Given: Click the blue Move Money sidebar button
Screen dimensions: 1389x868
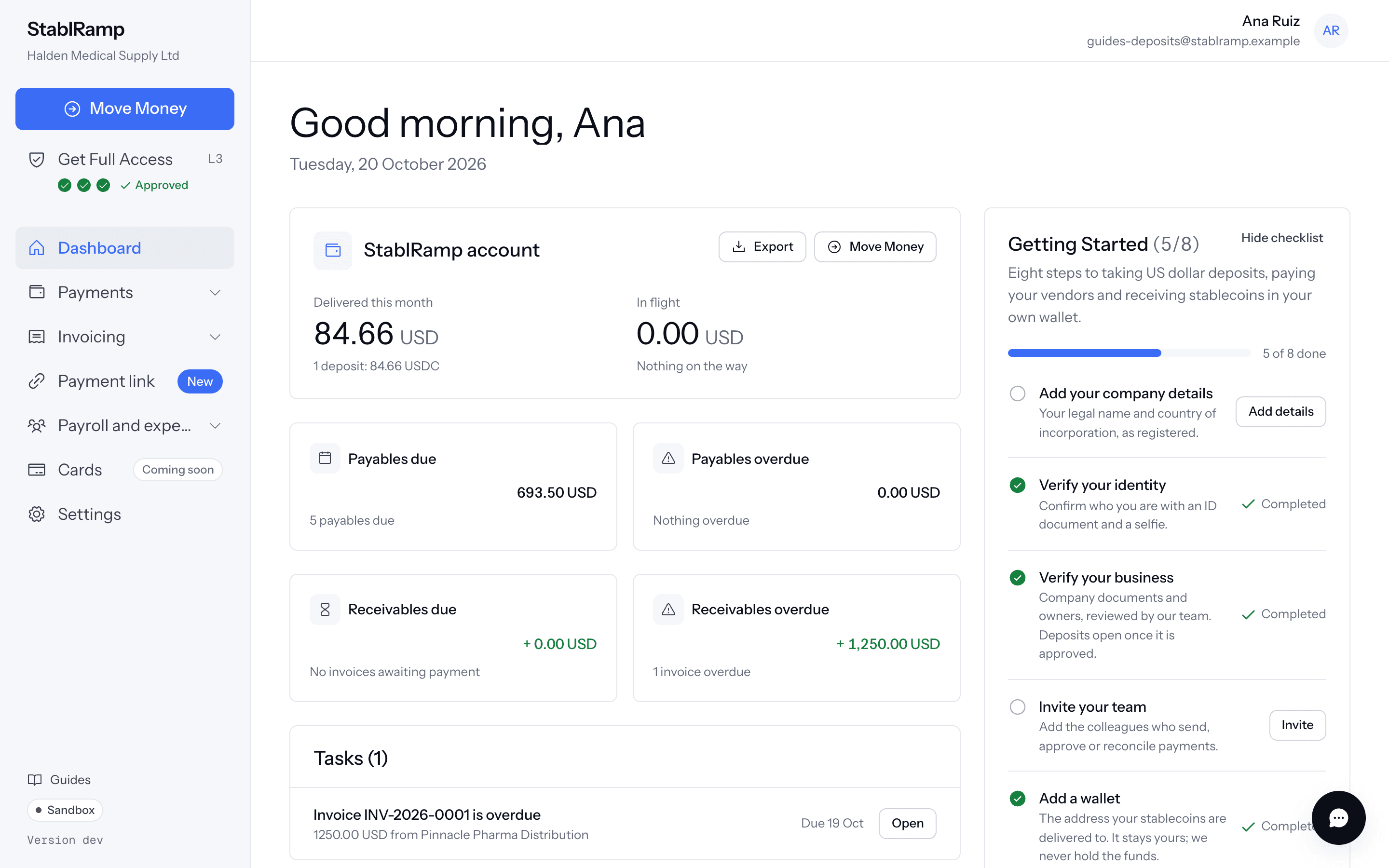Looking at the screenshot, I should pos(124,108).
